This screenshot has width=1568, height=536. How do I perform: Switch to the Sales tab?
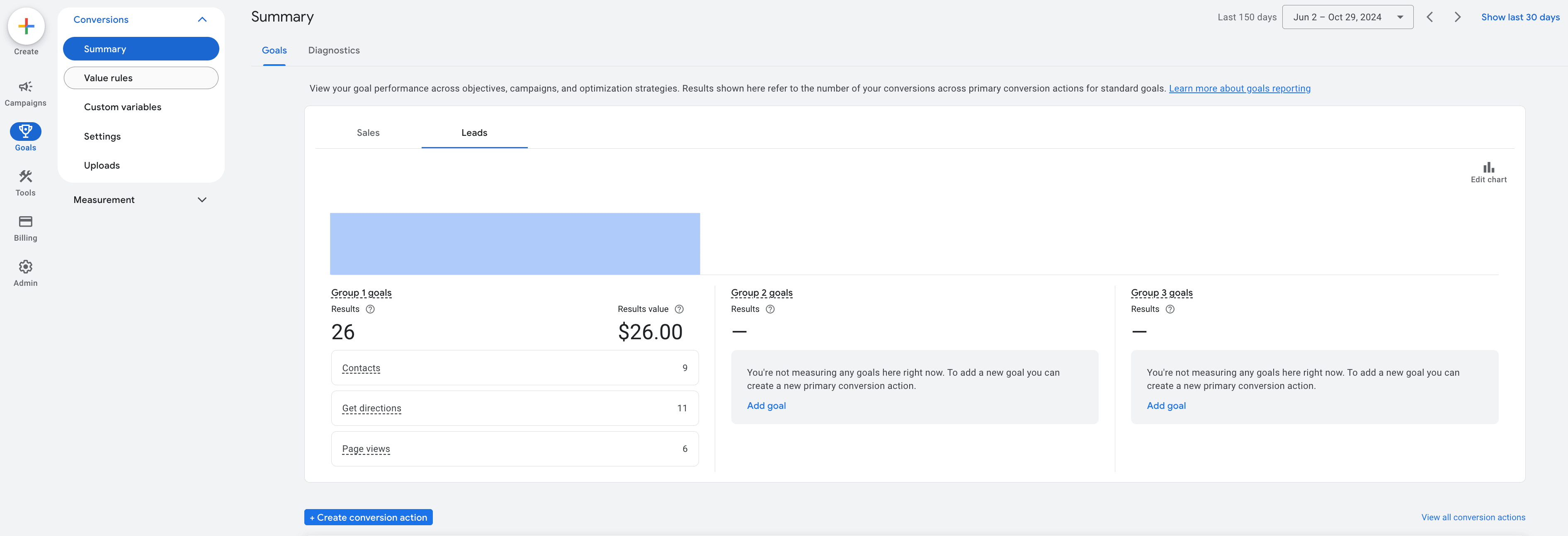(x=368, y=132)
